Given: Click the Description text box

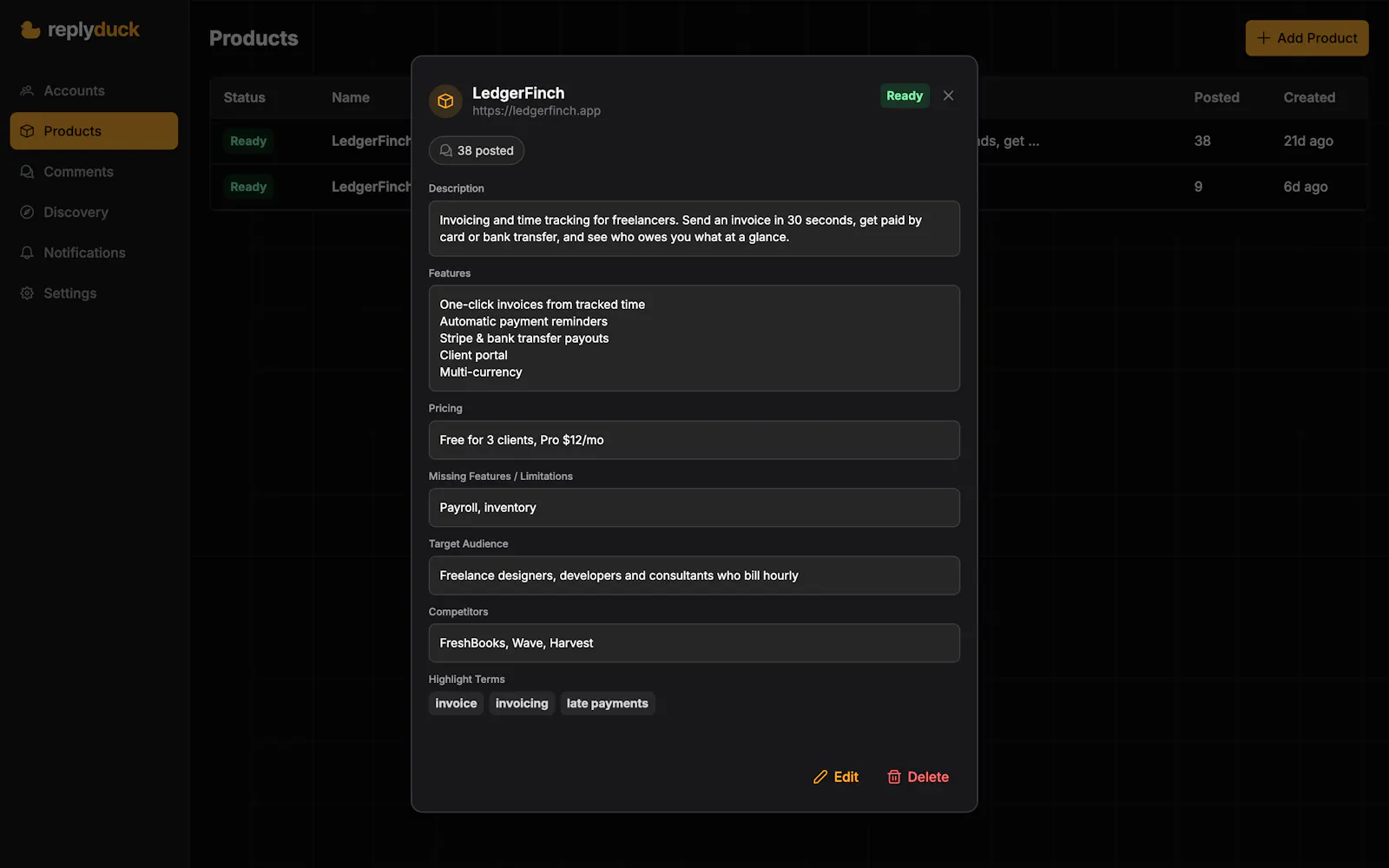Looking at the screenshot, I should click(x=694, y=228).
